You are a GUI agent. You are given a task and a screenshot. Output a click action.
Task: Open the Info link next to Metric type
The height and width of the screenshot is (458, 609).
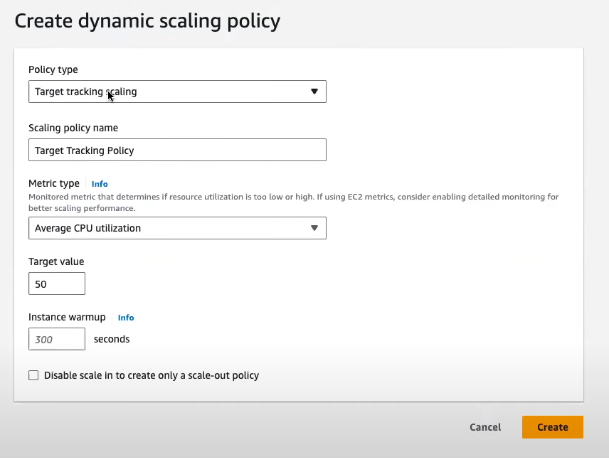(x=99, y=184)
